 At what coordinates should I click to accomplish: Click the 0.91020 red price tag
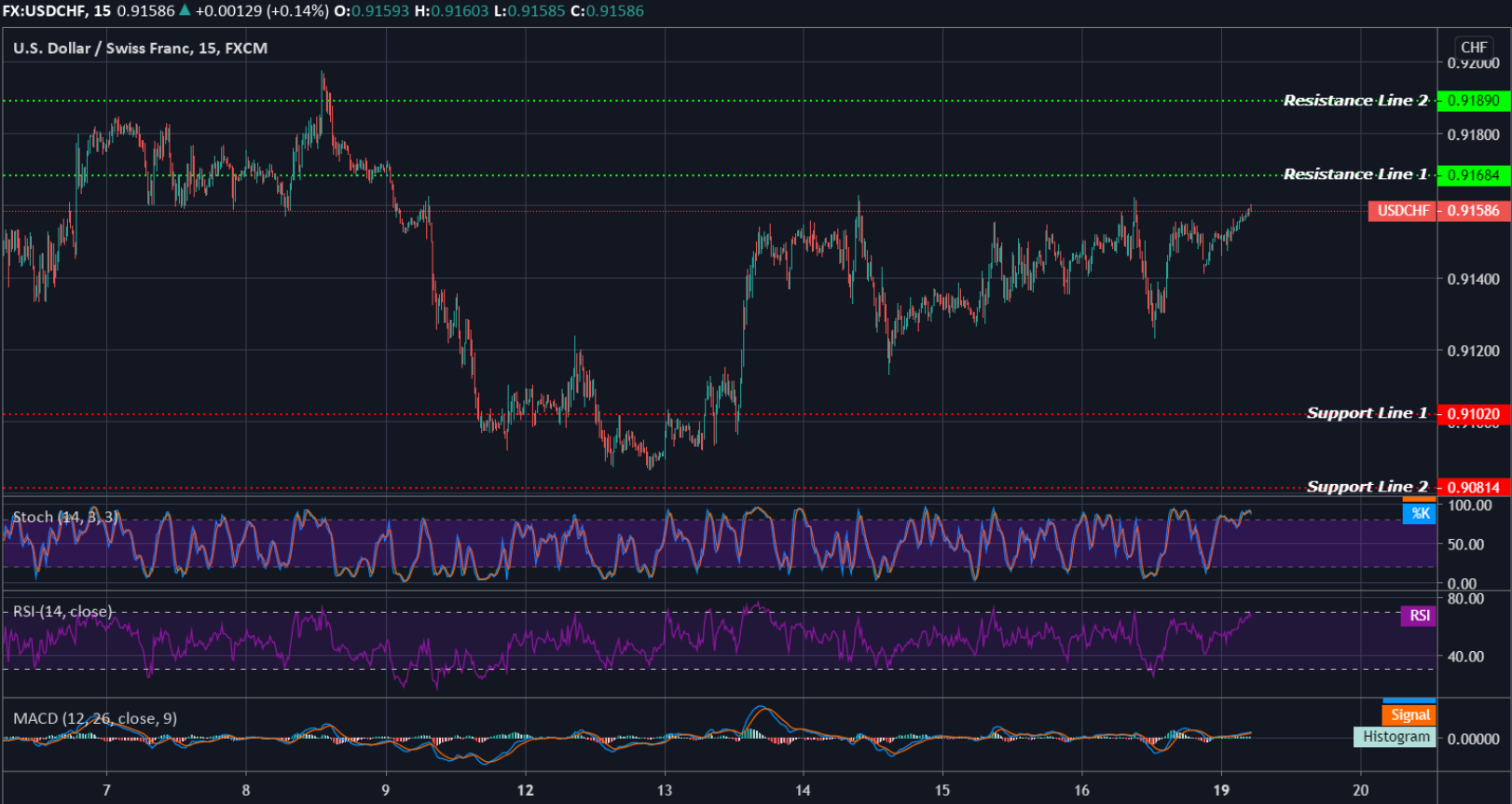tap(1474, 414)
